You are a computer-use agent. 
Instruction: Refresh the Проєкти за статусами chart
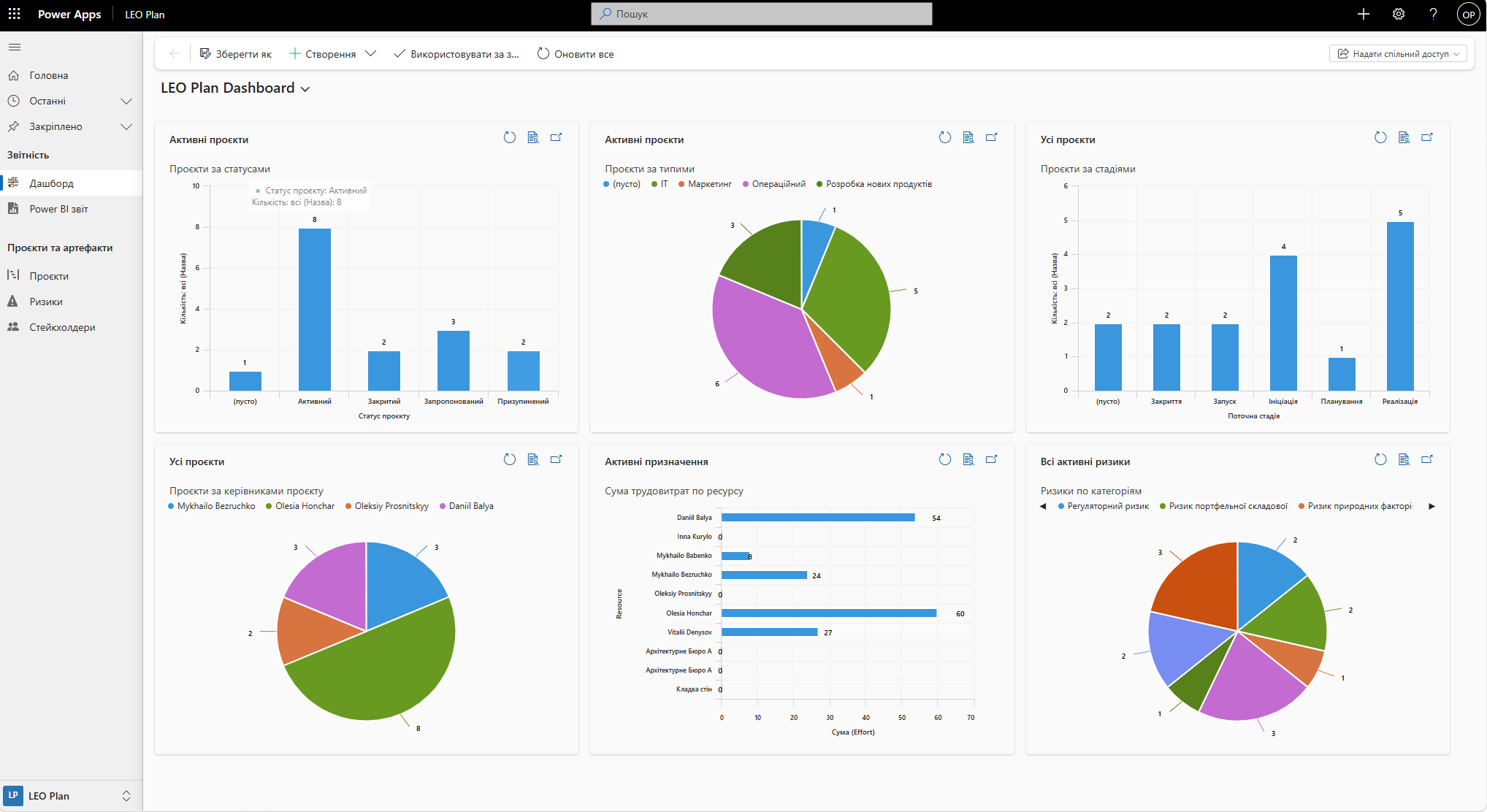(x=510, y=137)
